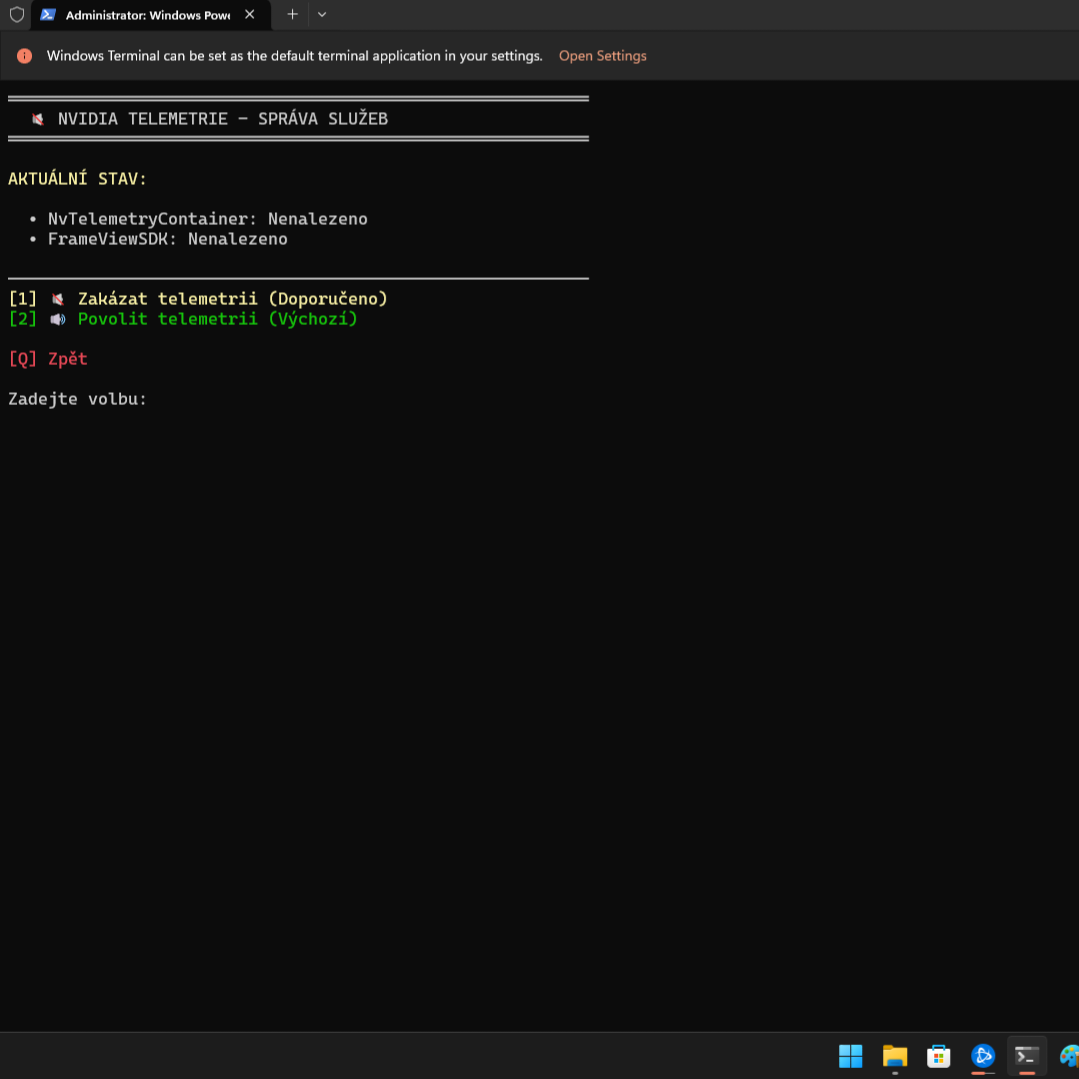Click the muted speaker icon beside option 1
1079x1079 pixels.
coord(58,299)
